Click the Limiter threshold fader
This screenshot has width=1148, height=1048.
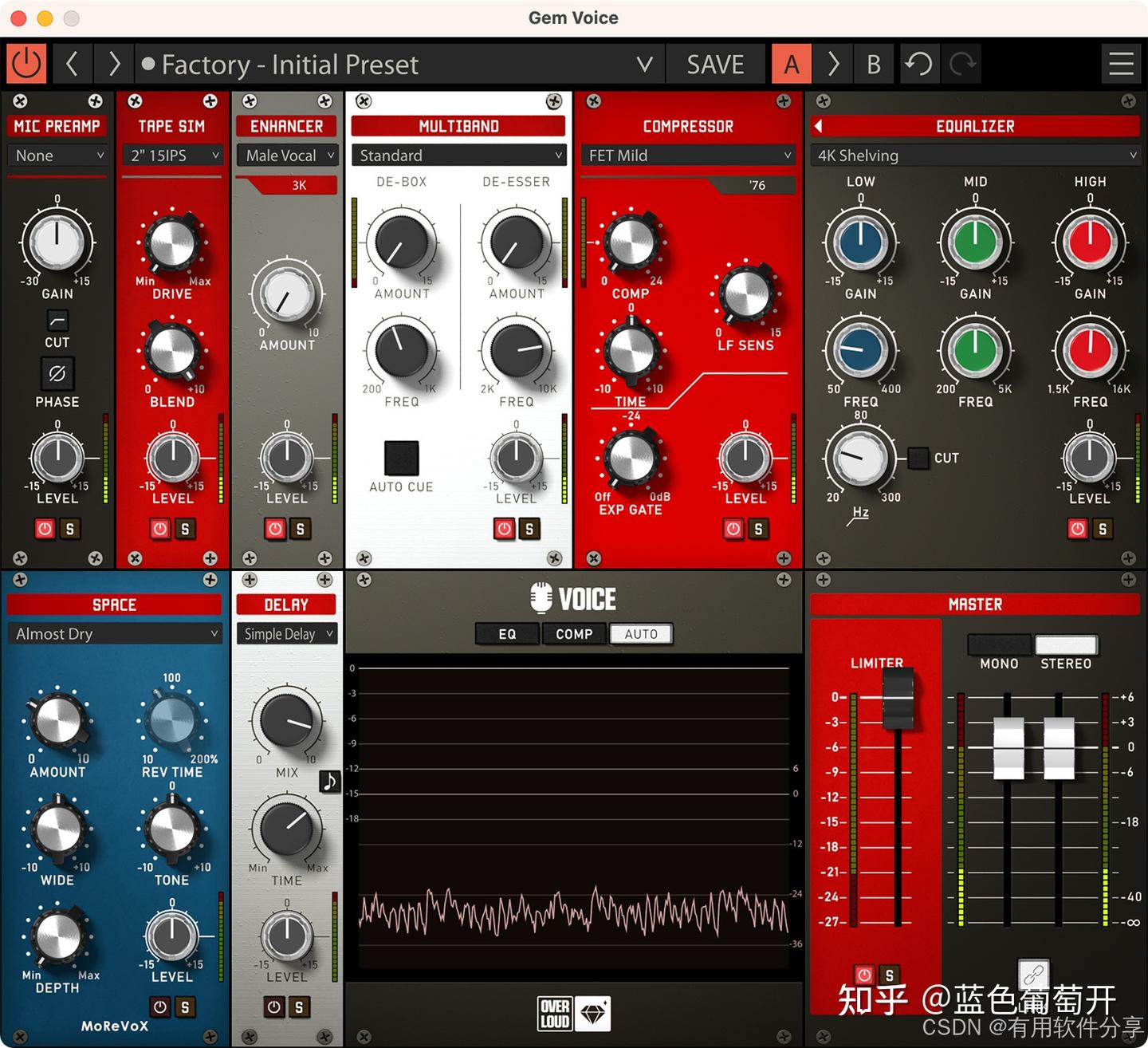[x=898, y=698]
